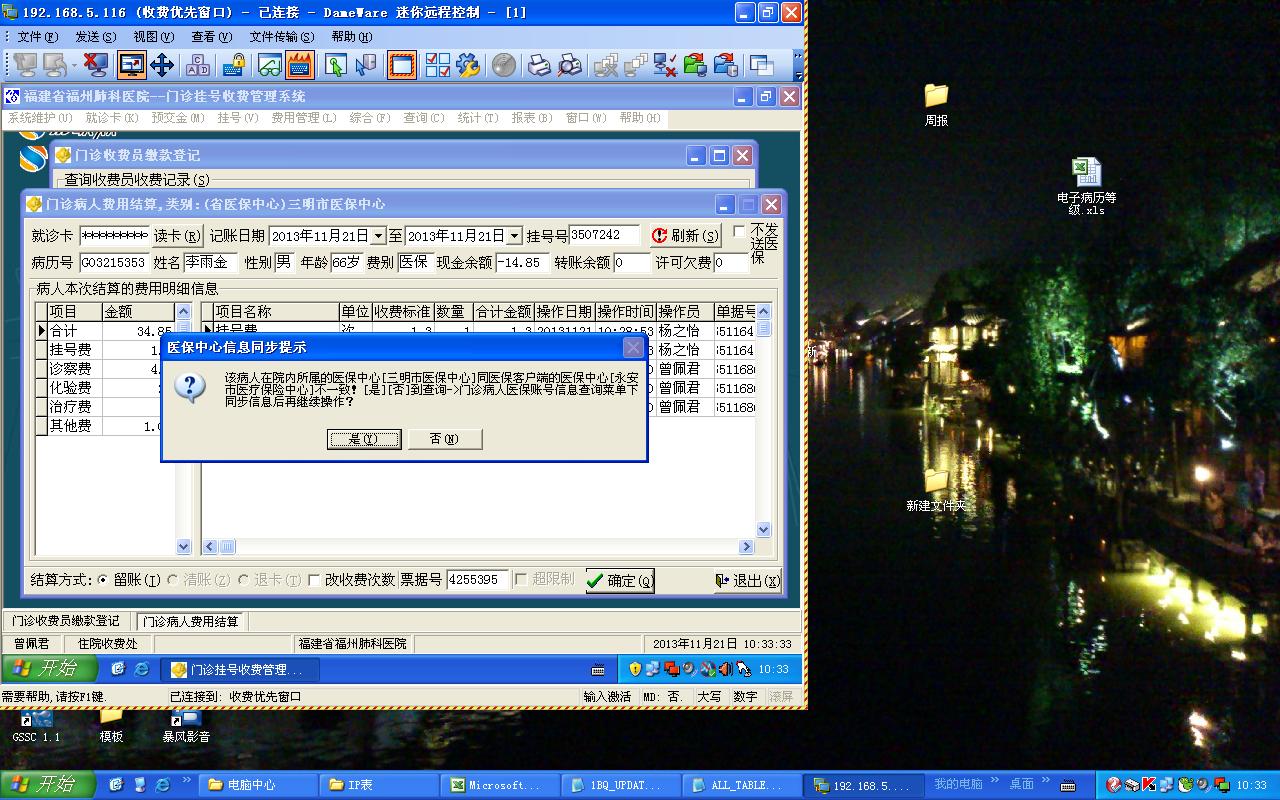Select the 电子病历等级.xls desktop file
Screen dimensions: 1280x800
point(1086,186)
